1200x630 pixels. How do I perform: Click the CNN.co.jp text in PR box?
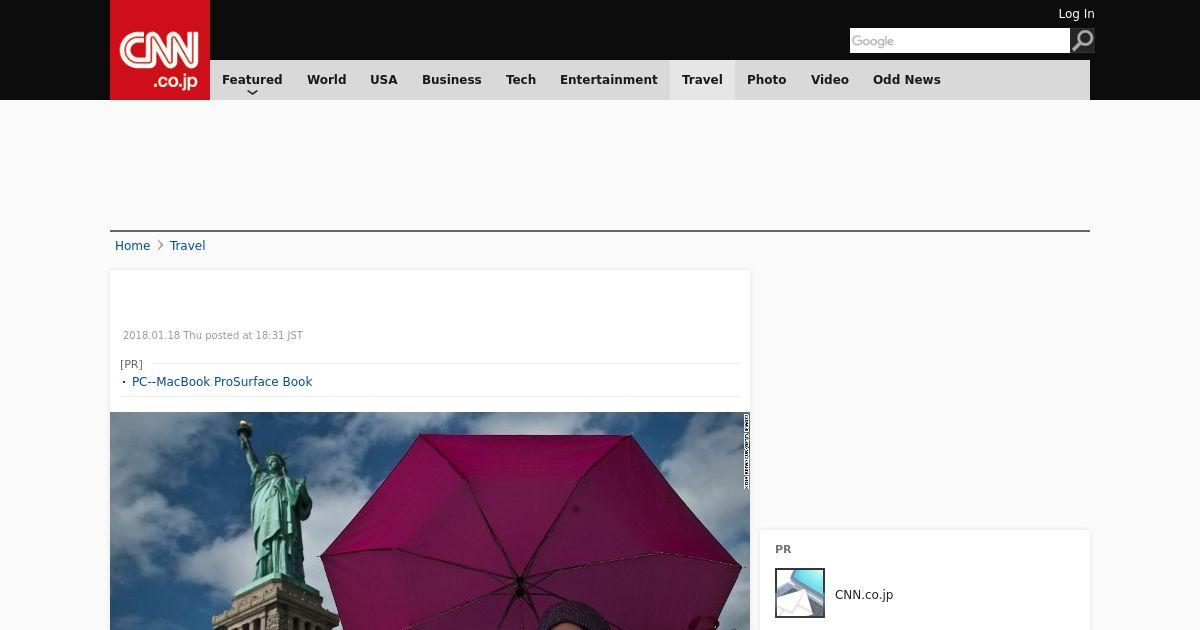pyautogui.click(x=864, y=595)
